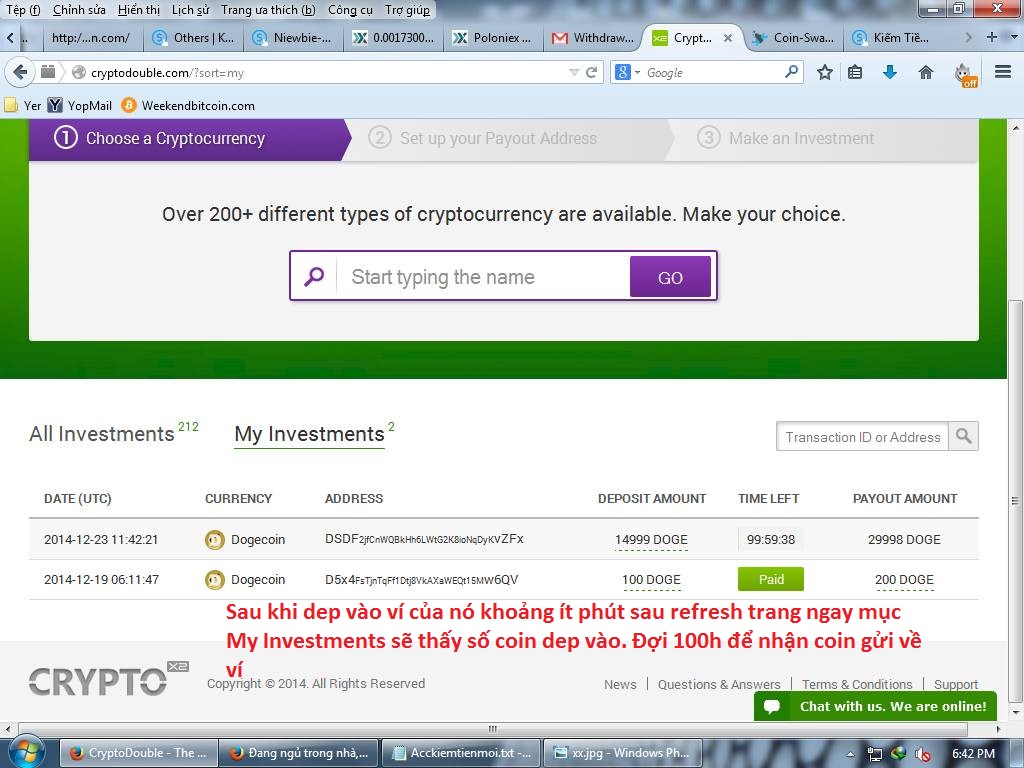
Task: Open the News footer link
Action: [620, 684]
